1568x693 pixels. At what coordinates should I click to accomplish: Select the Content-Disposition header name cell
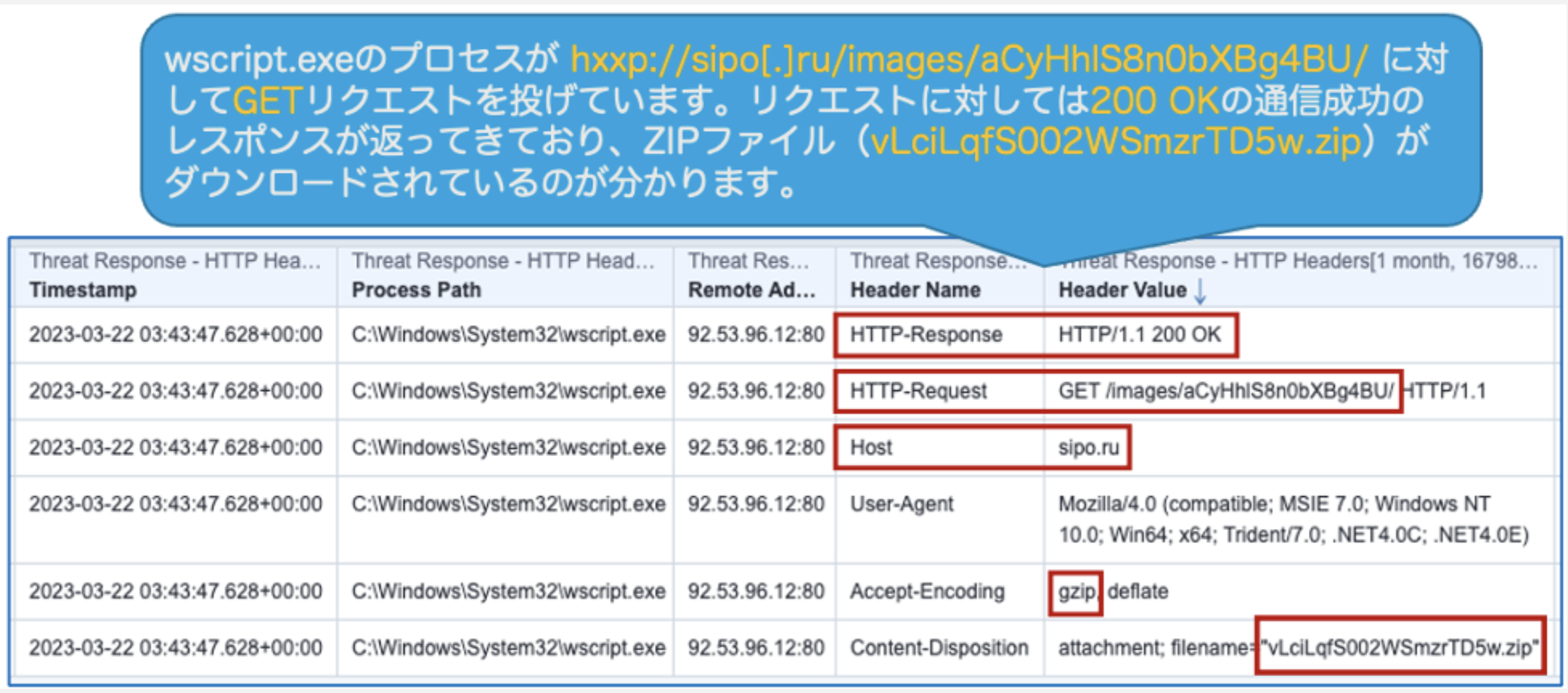point(939,648)
